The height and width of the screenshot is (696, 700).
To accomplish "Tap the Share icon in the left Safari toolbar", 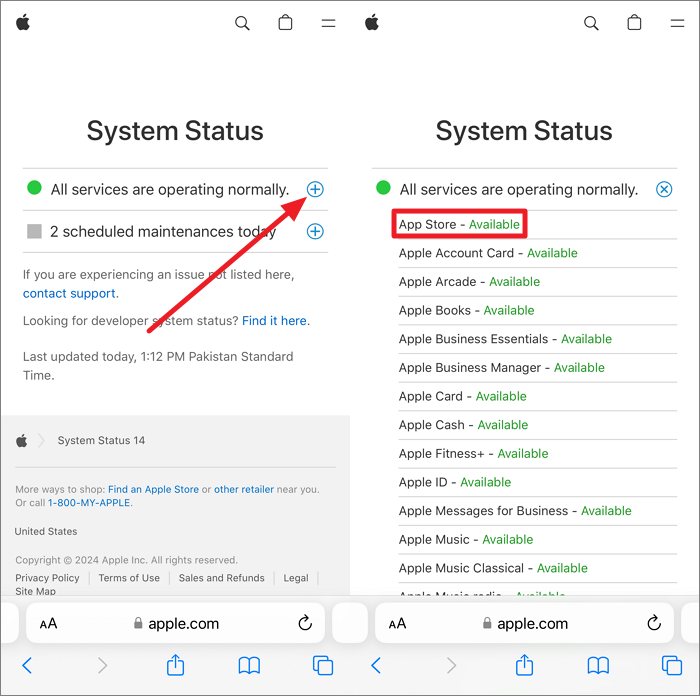I will pyautogui.click(x=175, y=665).
